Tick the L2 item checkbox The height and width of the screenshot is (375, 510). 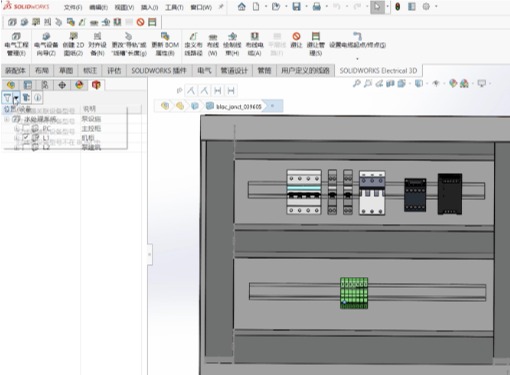tap(26, 147)
